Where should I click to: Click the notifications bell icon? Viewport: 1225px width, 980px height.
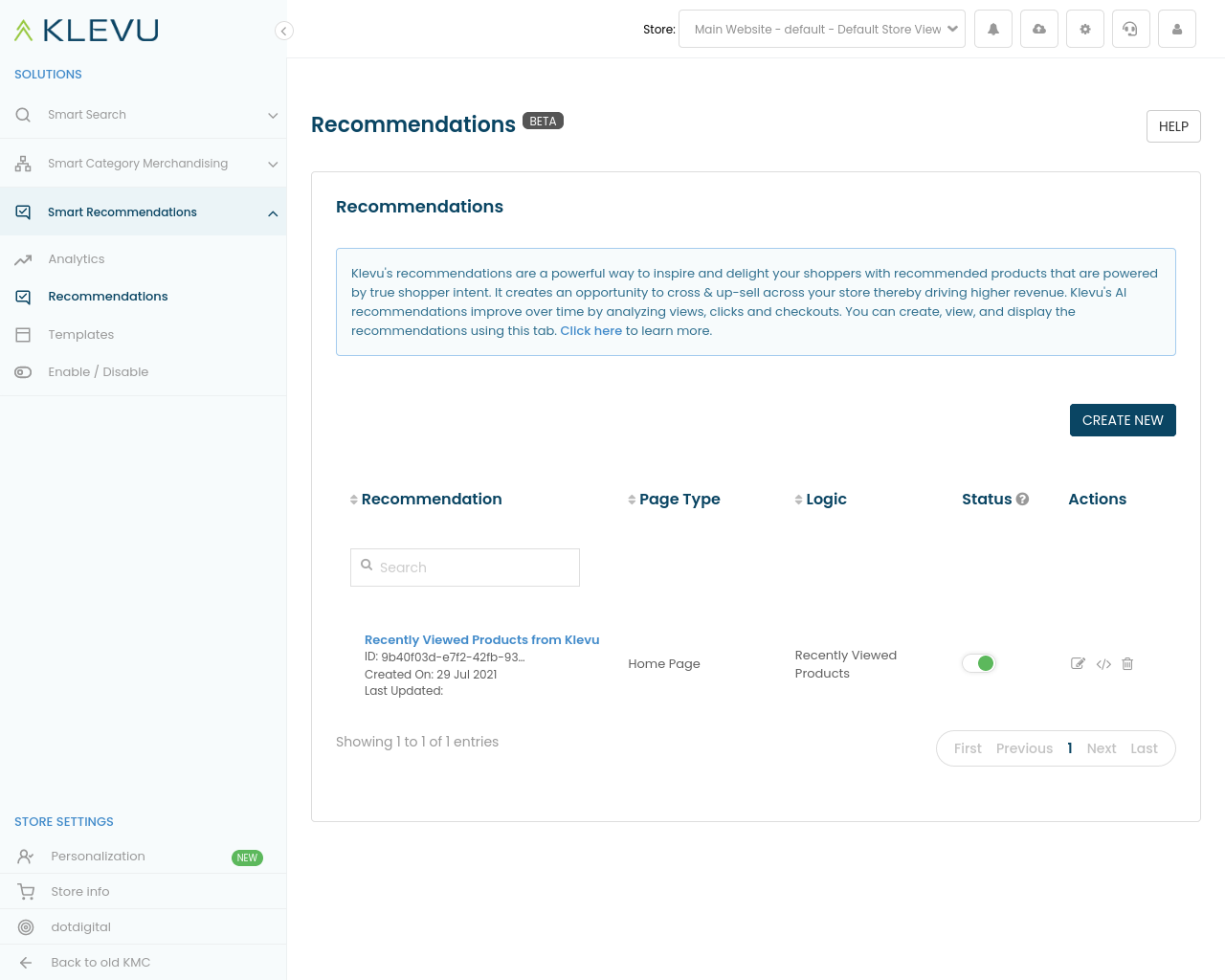[x=993, y=30]
